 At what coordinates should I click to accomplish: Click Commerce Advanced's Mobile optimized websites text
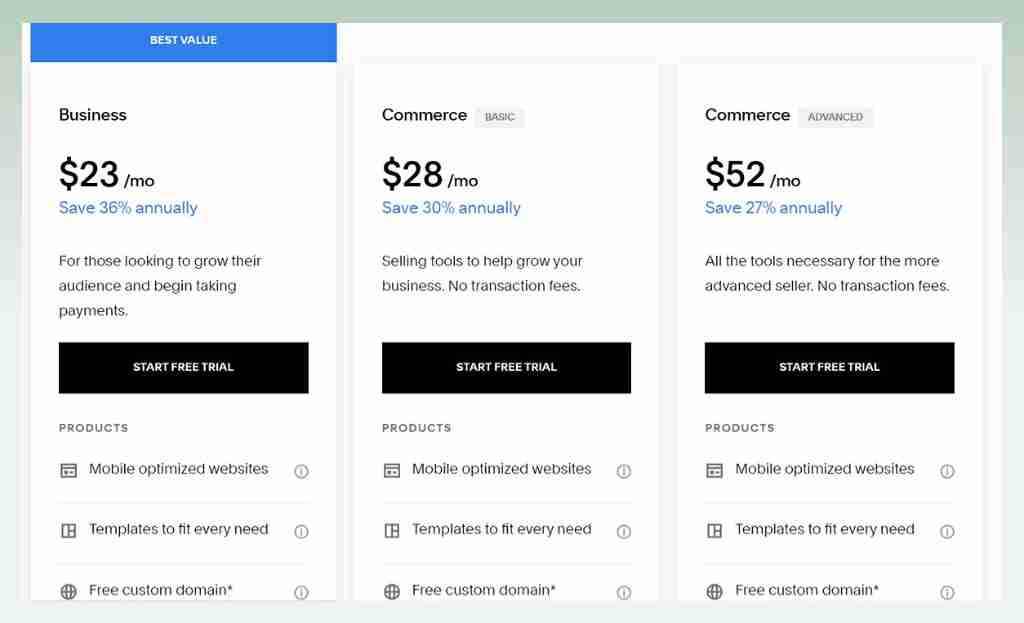[825, 469]
